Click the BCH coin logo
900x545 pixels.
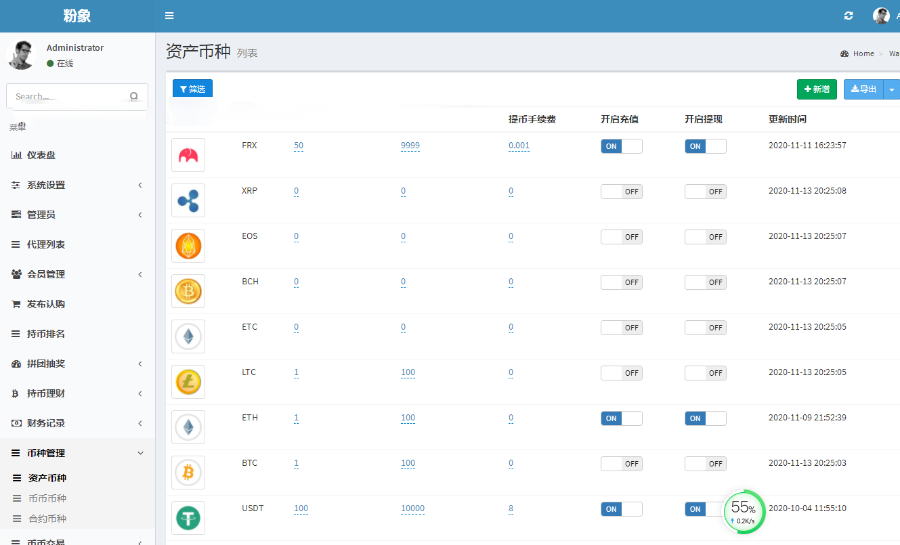coord(188,291)
